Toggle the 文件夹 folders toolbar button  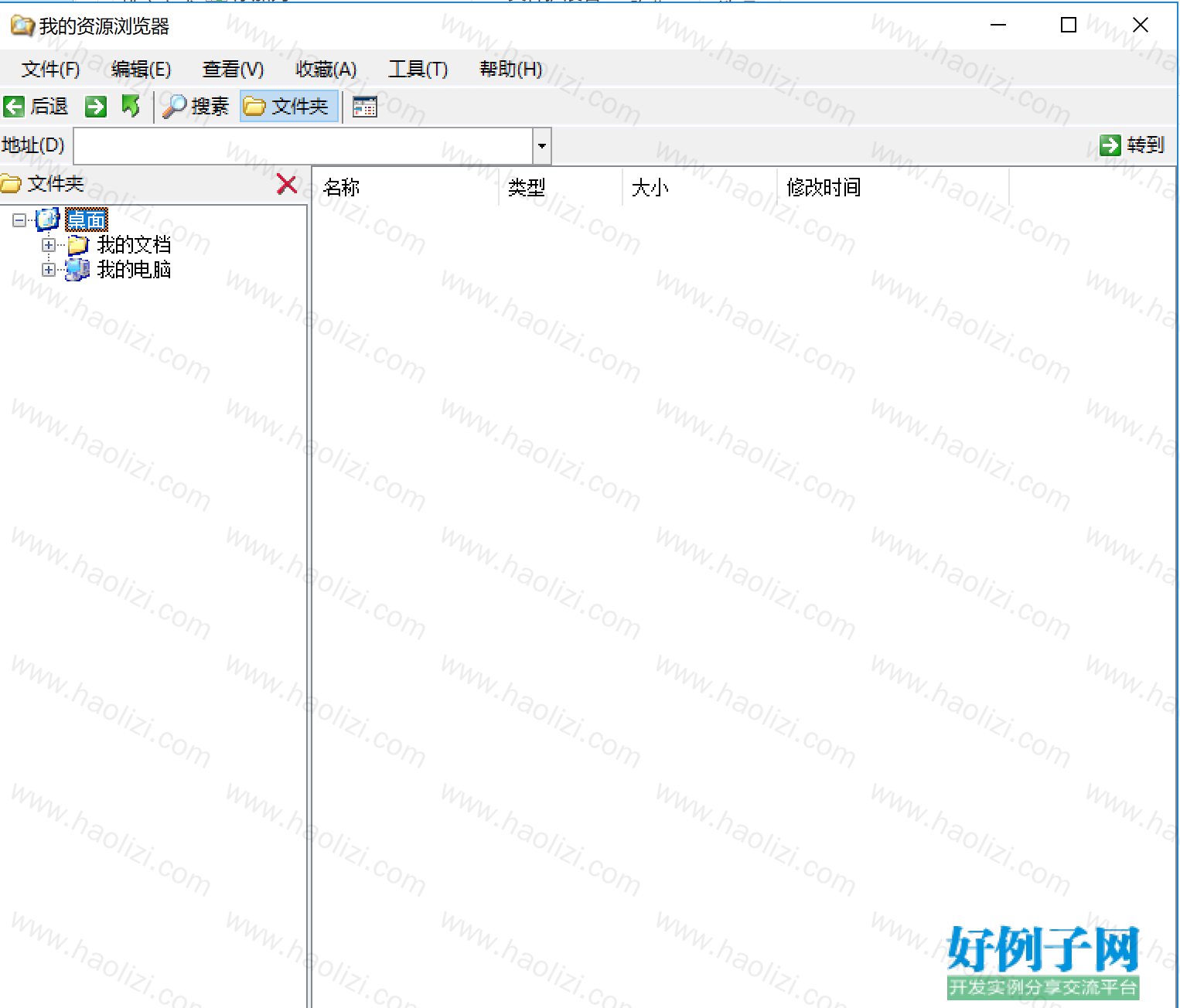tap(289, 107)
